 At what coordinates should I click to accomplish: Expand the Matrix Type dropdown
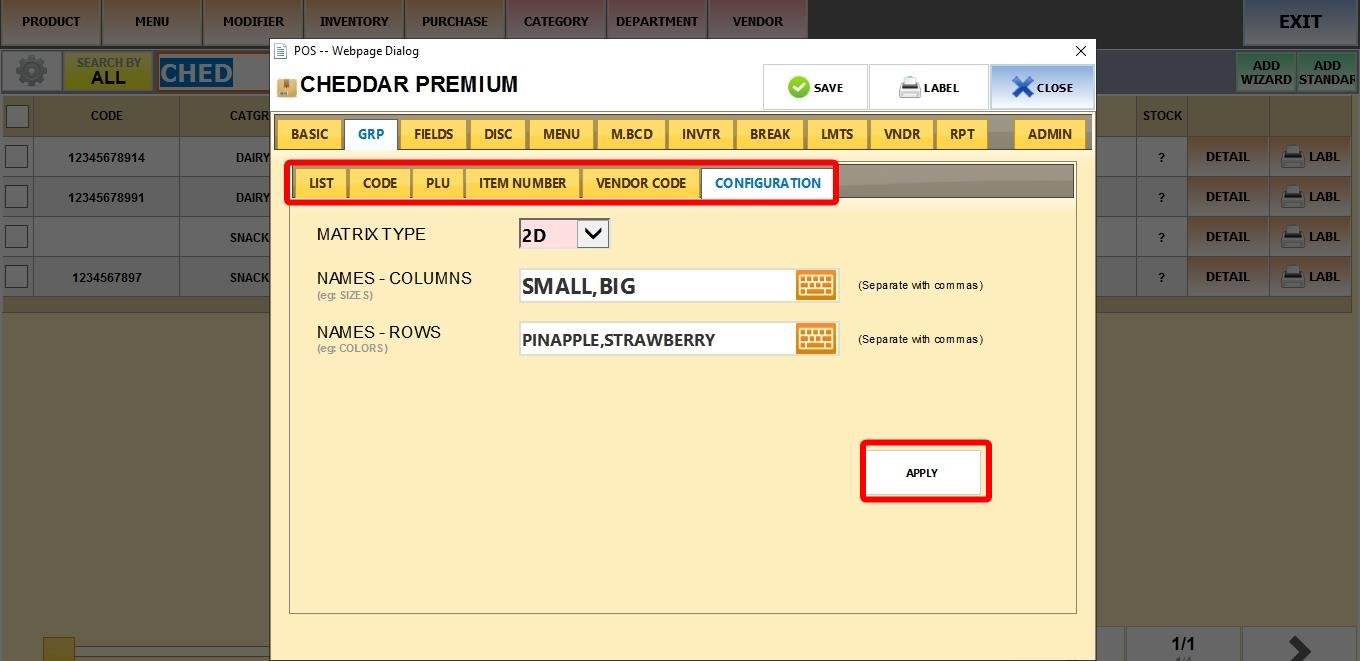(593, 234)
